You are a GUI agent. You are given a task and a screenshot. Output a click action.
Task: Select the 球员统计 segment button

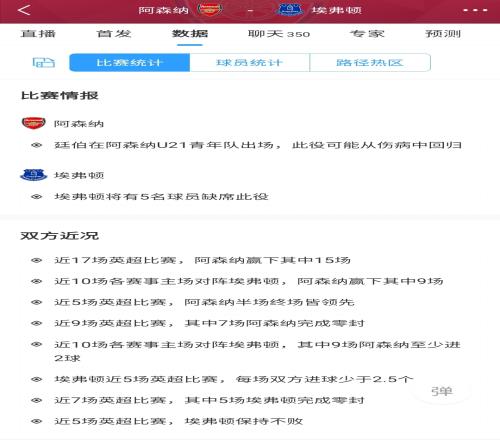250,62
